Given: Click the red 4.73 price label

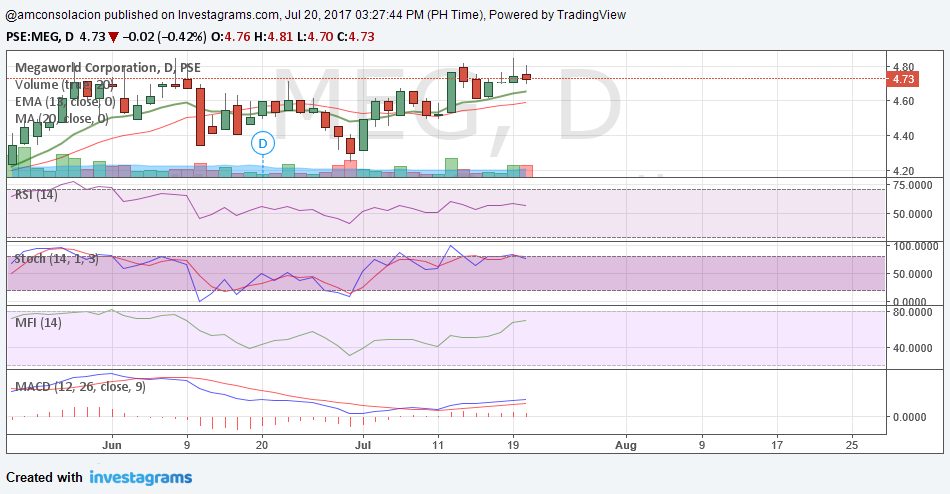Looking at the screenshot, I should (903, 79).
